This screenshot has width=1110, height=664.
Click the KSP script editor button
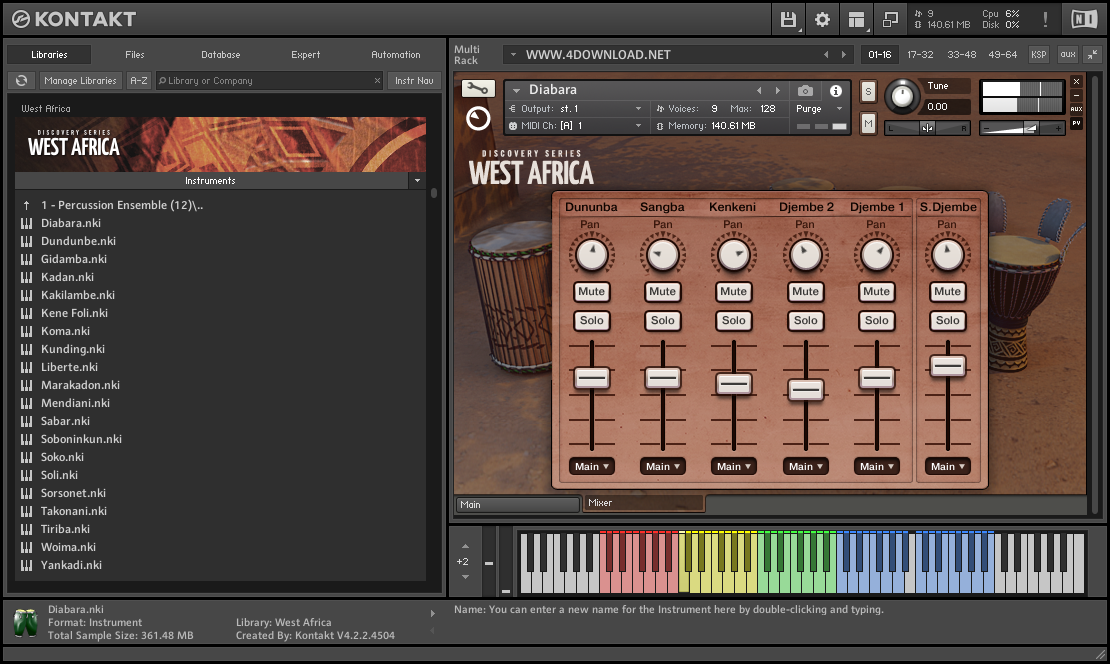[1039, 55]
